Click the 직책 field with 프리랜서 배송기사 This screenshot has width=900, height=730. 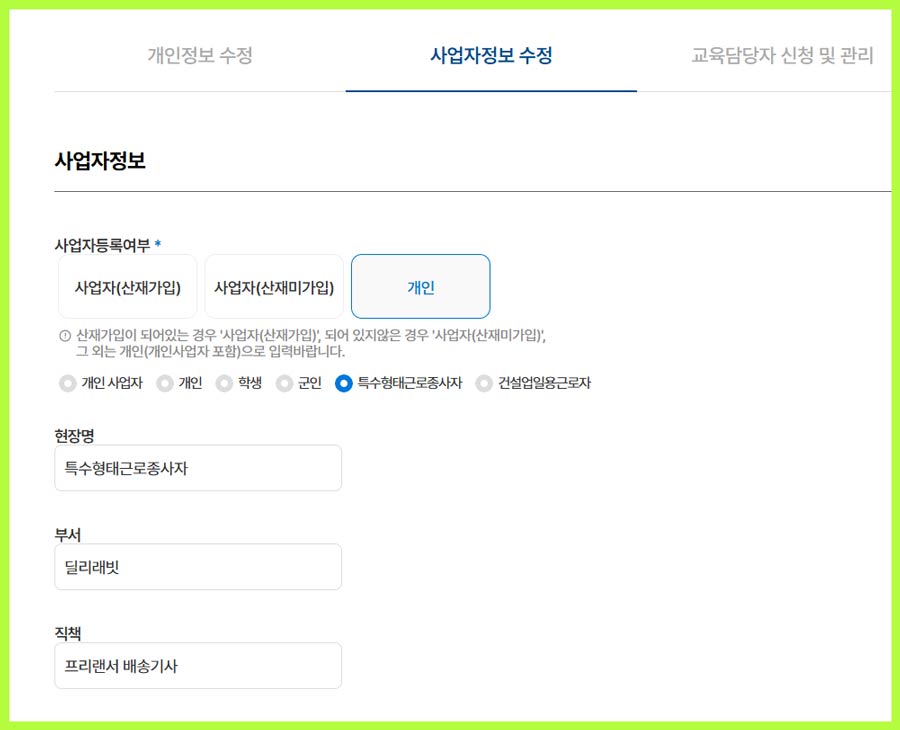(197, 666)
